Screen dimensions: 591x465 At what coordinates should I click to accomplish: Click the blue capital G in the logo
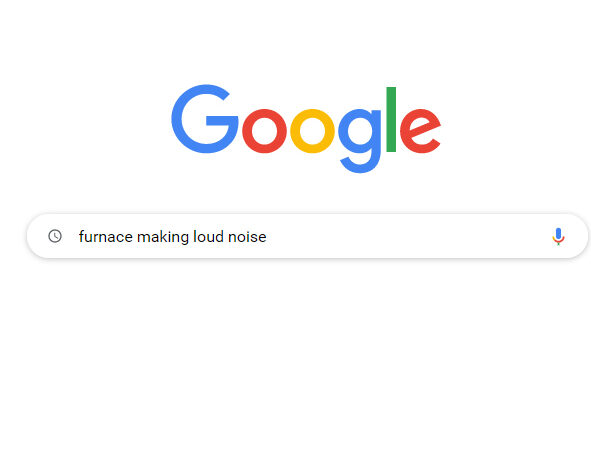pyautogui.click(x=205, y=119)
